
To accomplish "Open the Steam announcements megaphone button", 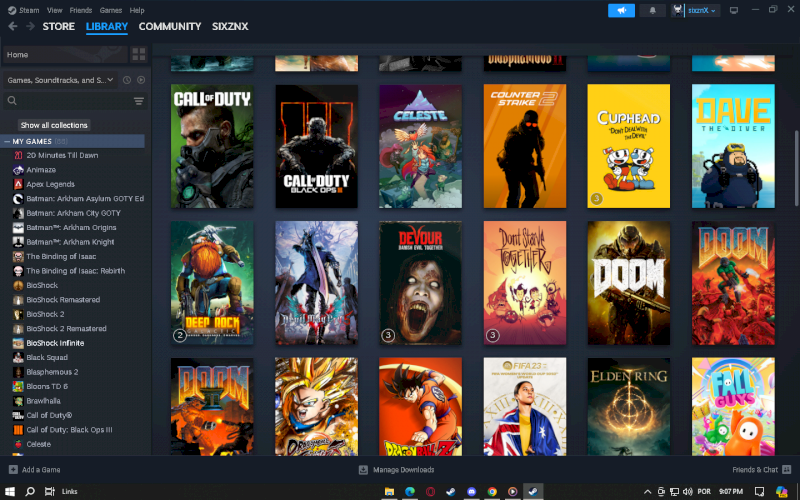I will point(621,10).
